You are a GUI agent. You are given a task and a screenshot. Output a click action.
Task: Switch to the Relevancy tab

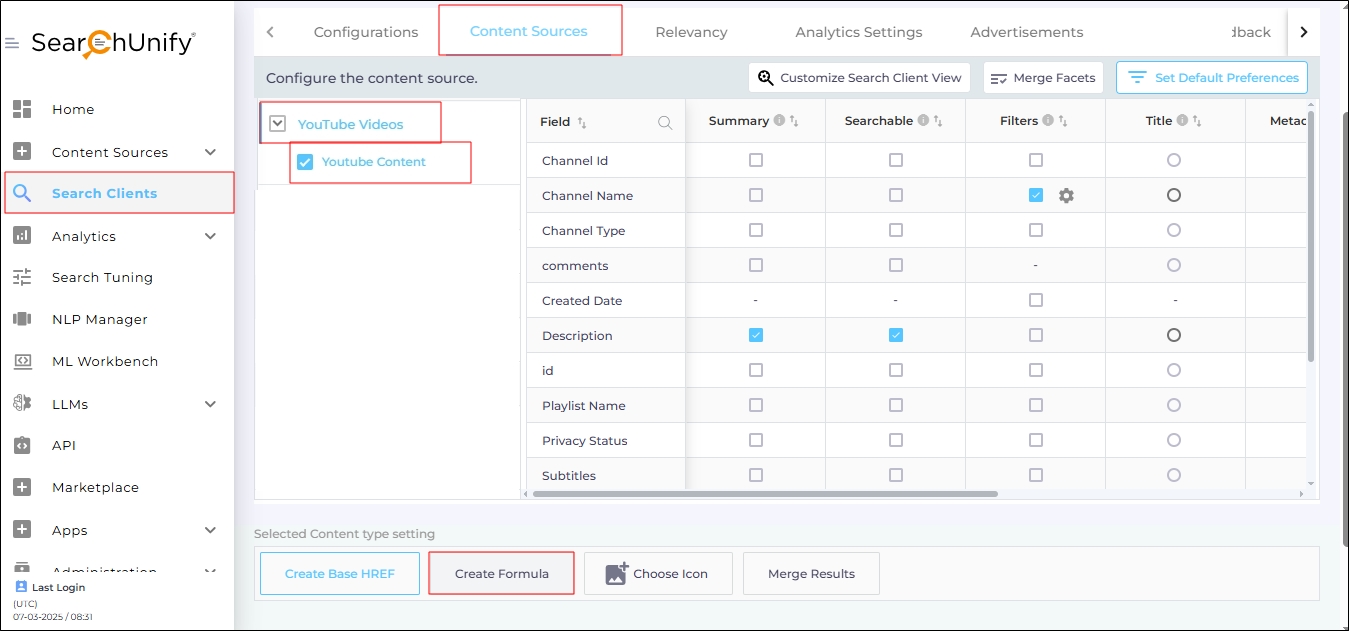(x=691, y=32)
